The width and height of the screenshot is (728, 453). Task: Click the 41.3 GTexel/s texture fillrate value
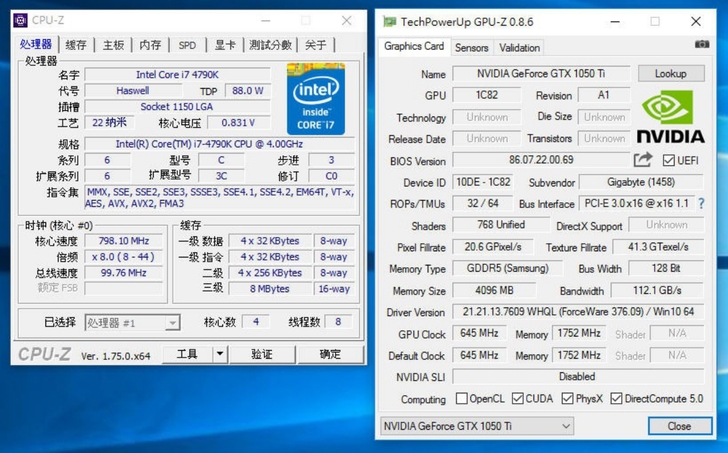[x=658, y=247]
